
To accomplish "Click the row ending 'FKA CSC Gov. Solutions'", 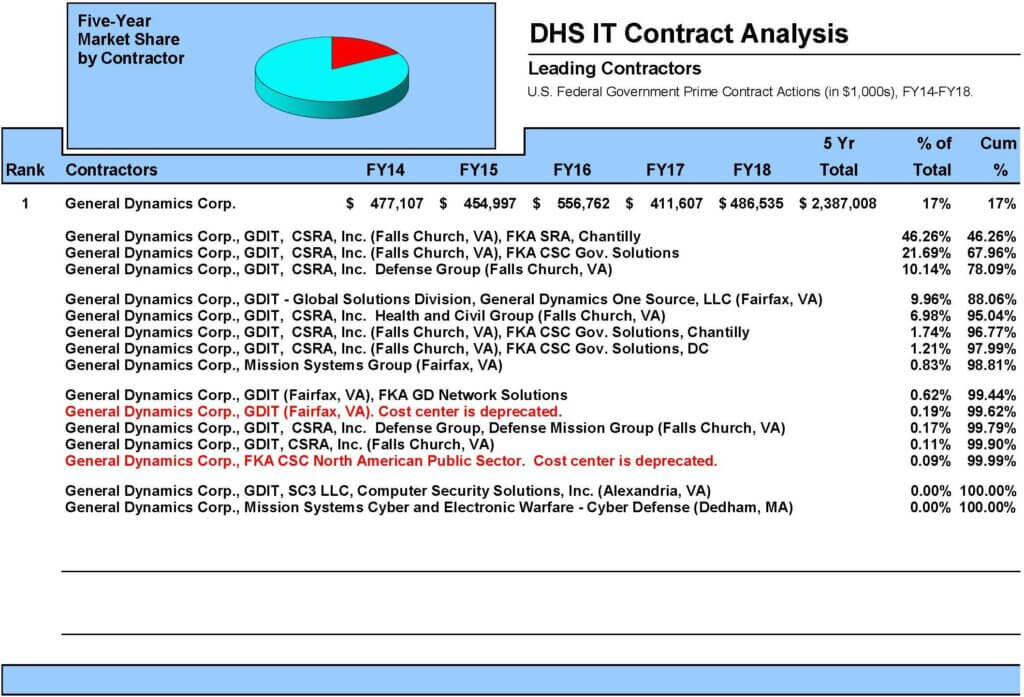I will [372, 253].
